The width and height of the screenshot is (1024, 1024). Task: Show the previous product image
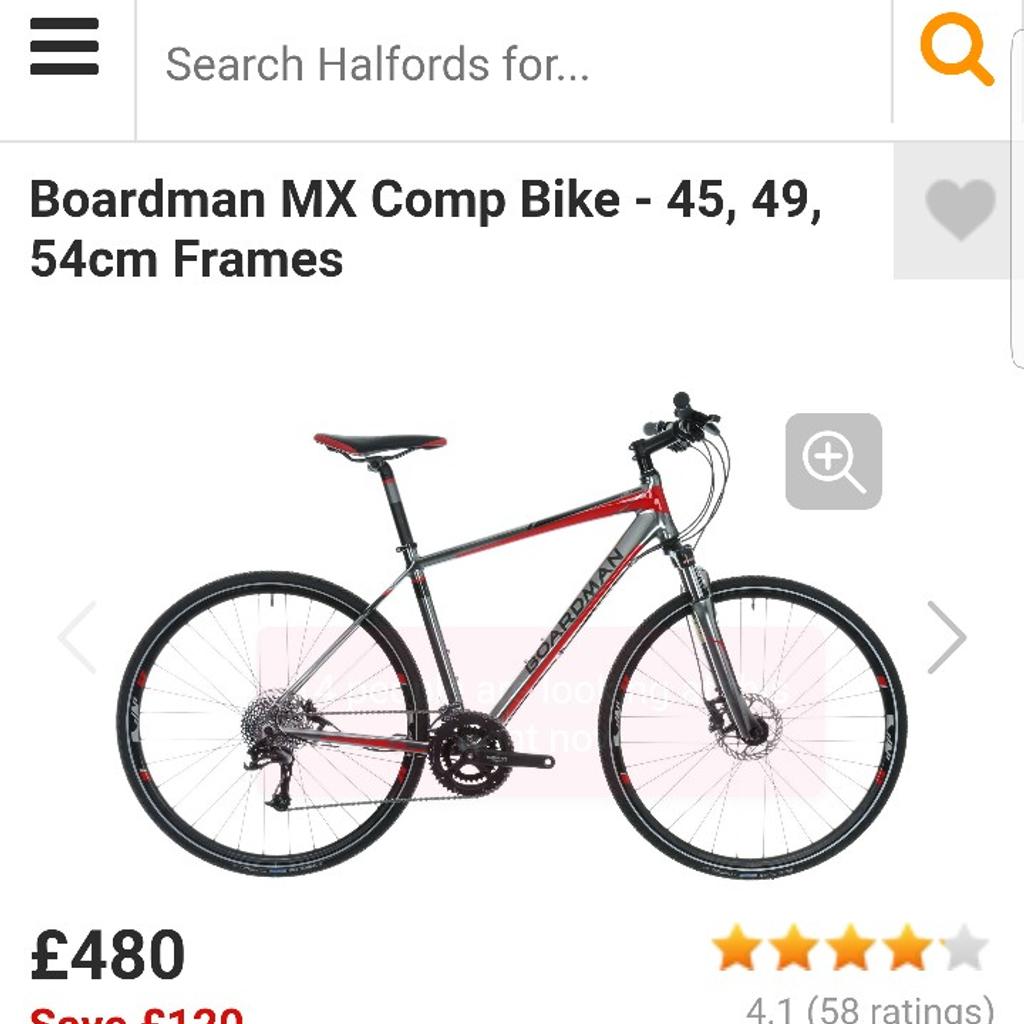(77, 637)
